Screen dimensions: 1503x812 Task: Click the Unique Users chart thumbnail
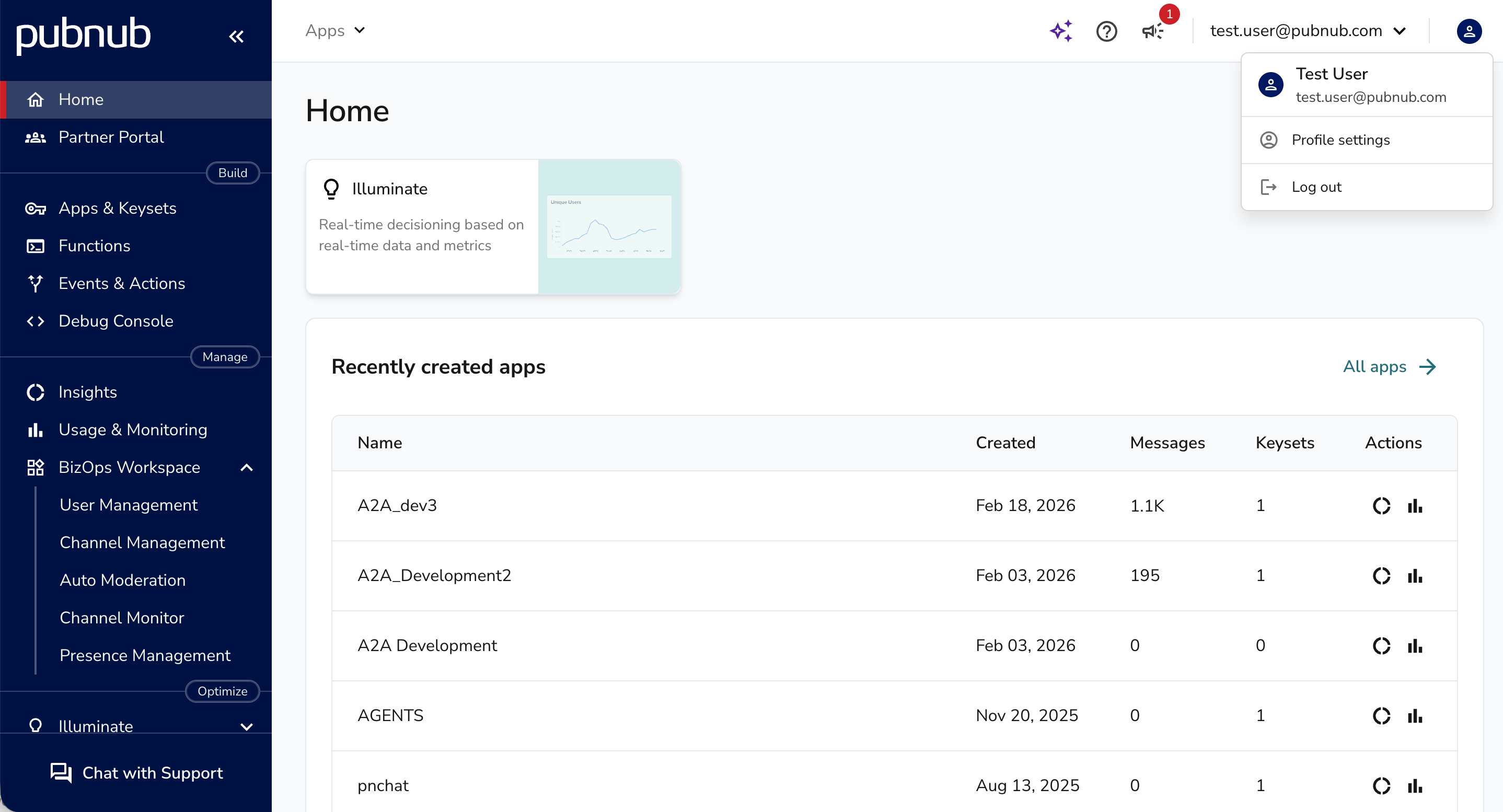[x=609, y=227]
